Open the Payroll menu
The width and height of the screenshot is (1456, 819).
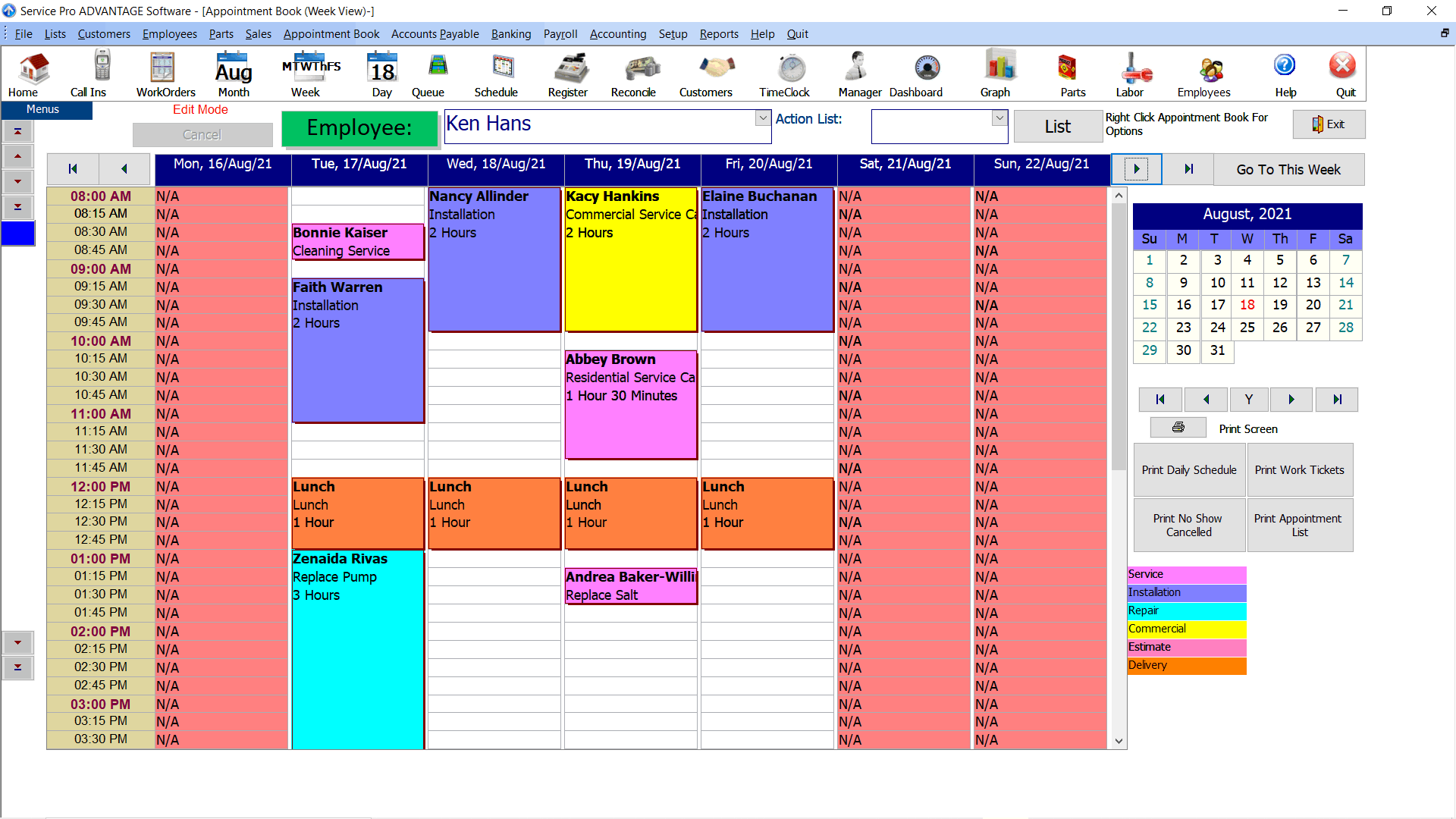[x=560, y=34]
